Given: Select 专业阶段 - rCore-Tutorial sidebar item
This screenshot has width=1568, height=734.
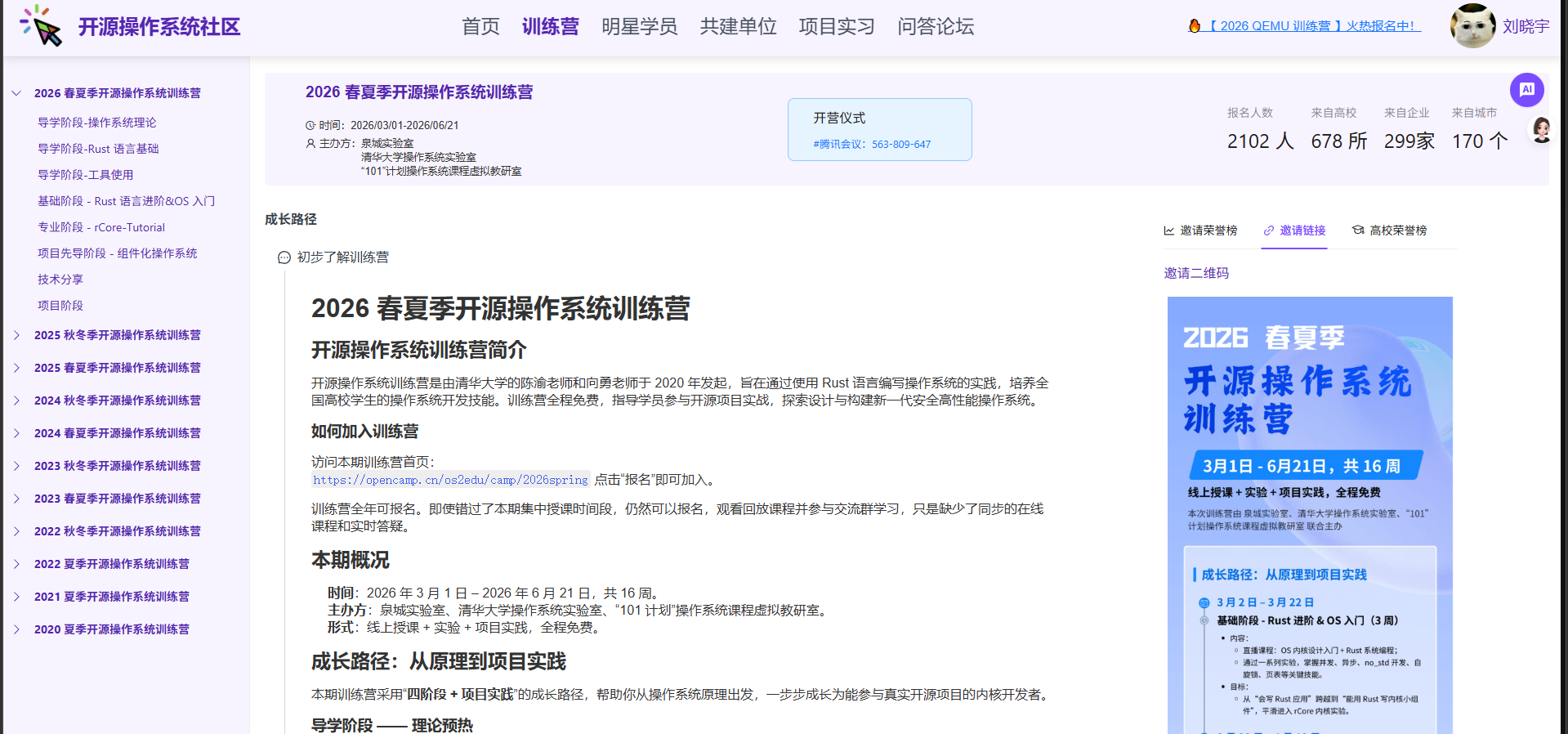Looking at the screenshot, I should [101, 227].
